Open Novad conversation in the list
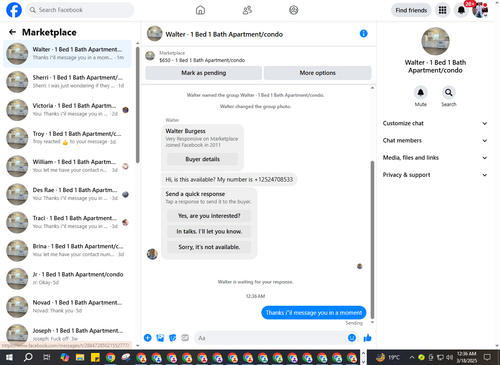Viewport: 500px width, 365px height. (67, 307)
